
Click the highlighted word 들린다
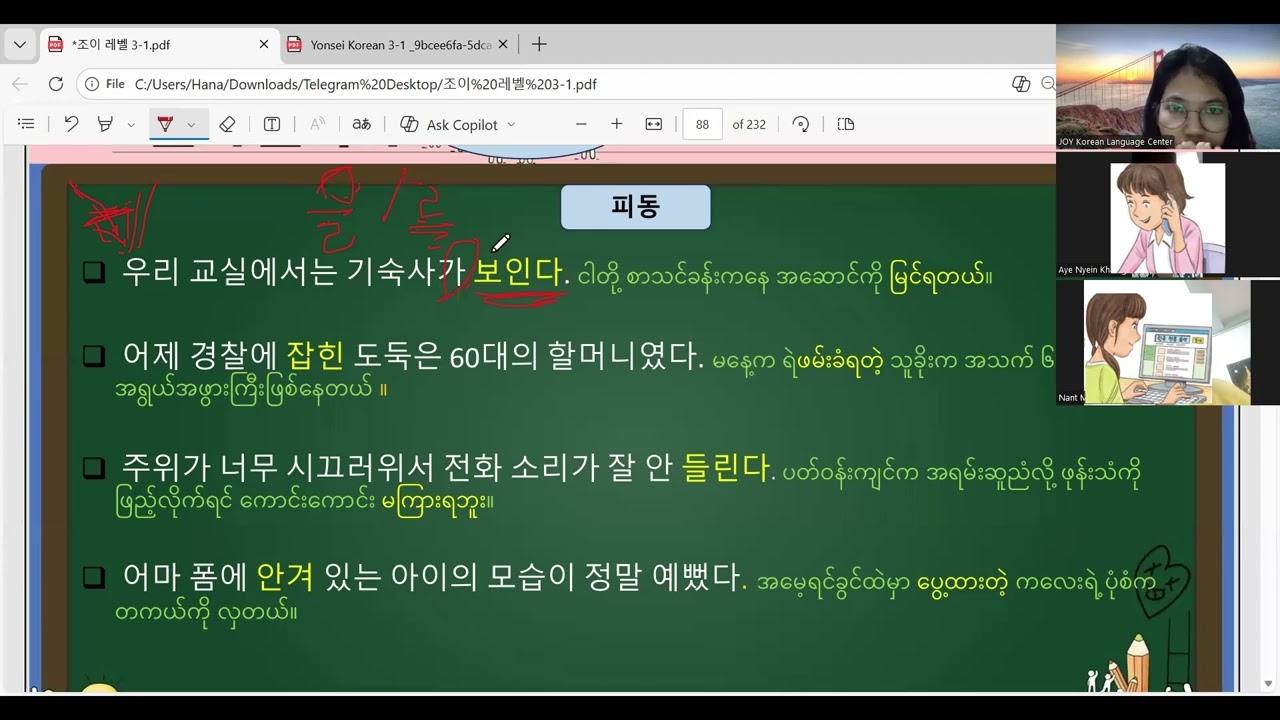tap(726, 467)
